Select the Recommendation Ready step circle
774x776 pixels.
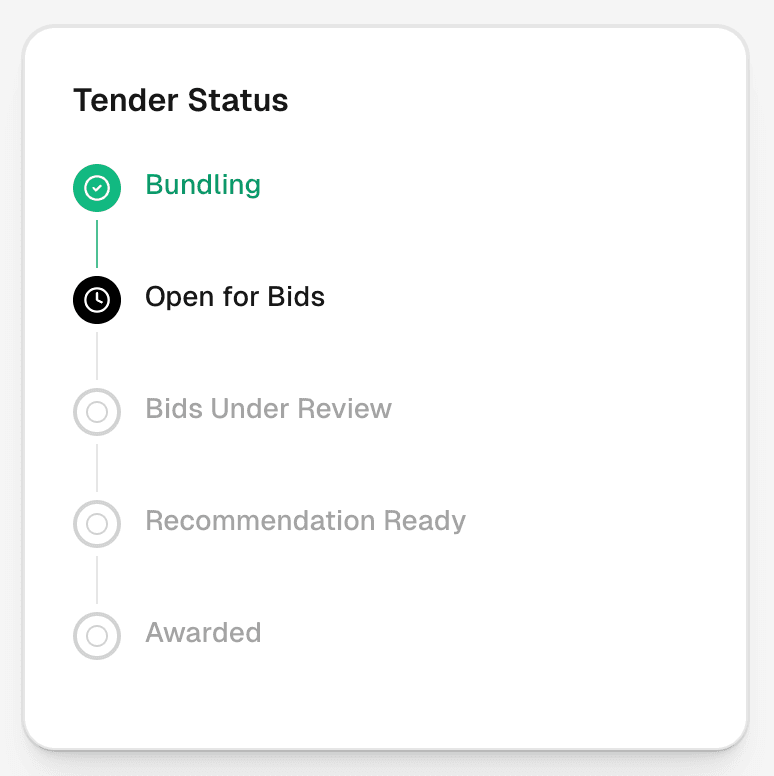(x=97, y=524)
